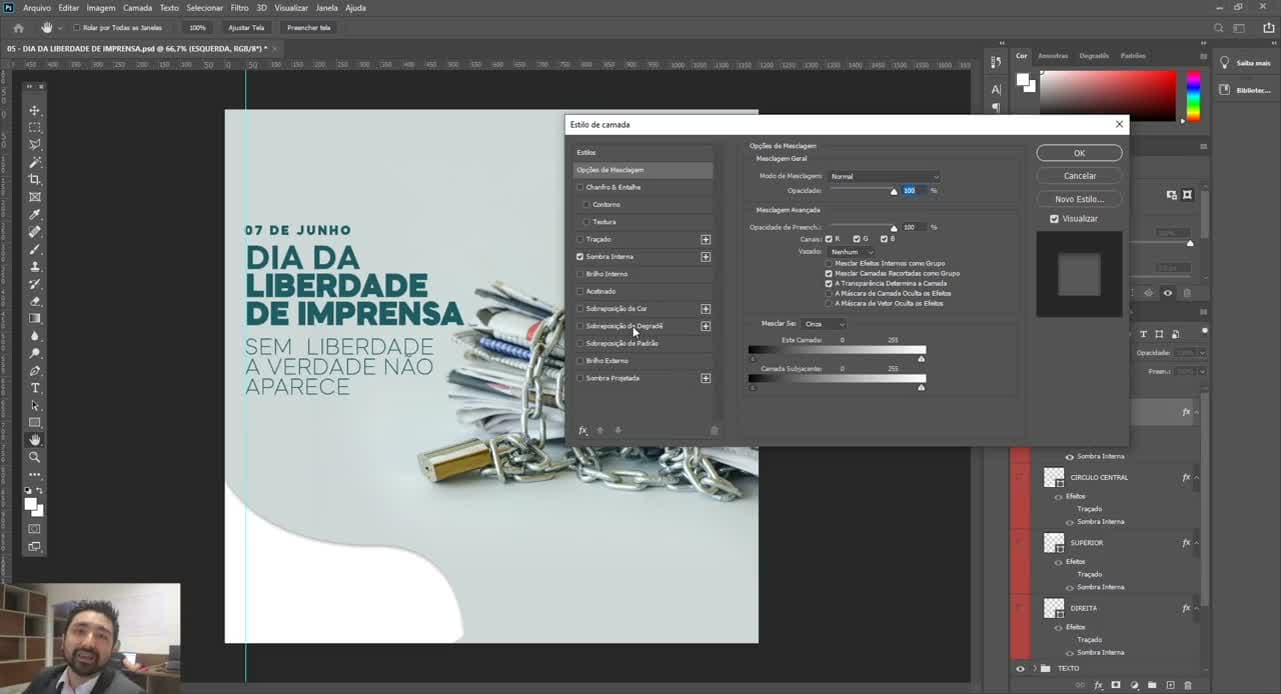This screenshot has height=694, width=1281.
Task: Add another Traçado effect with plus button
Action: [x=706, y=240]
